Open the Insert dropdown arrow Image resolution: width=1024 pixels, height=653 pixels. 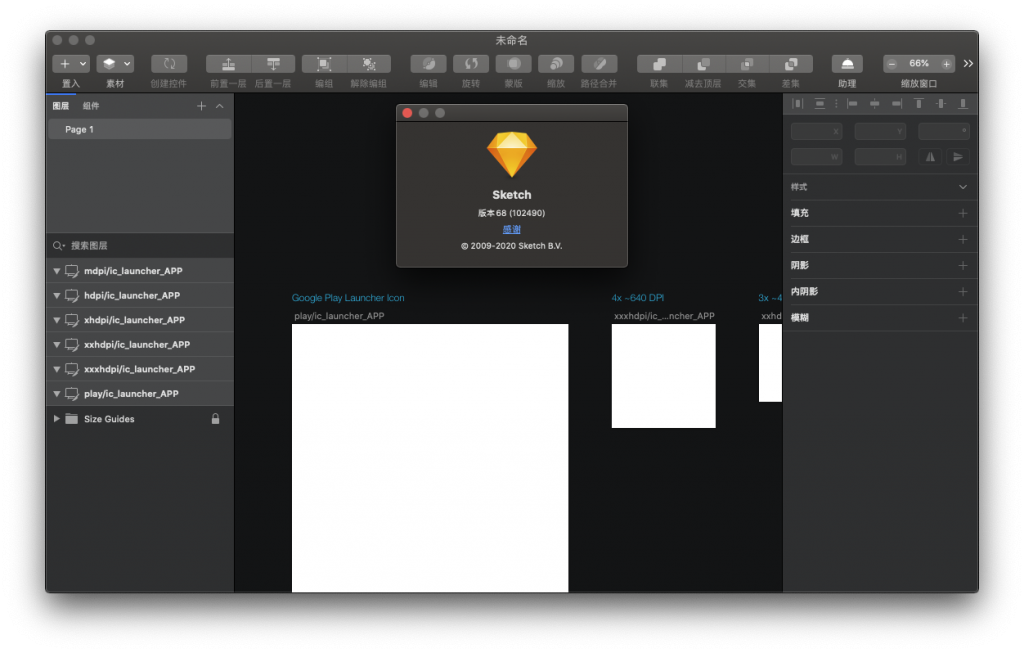83,64
